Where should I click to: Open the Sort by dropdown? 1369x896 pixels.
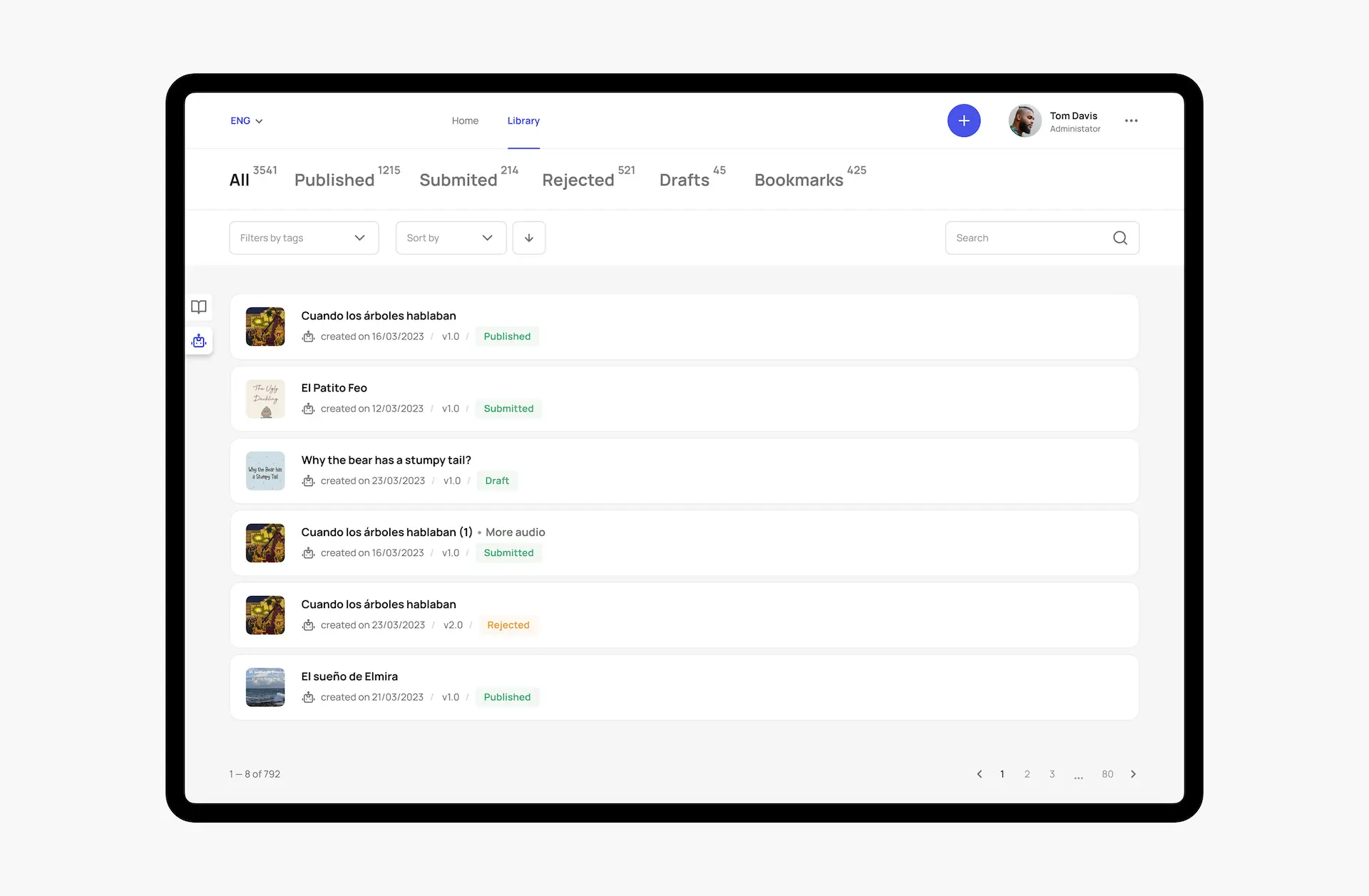coord(451,238)
